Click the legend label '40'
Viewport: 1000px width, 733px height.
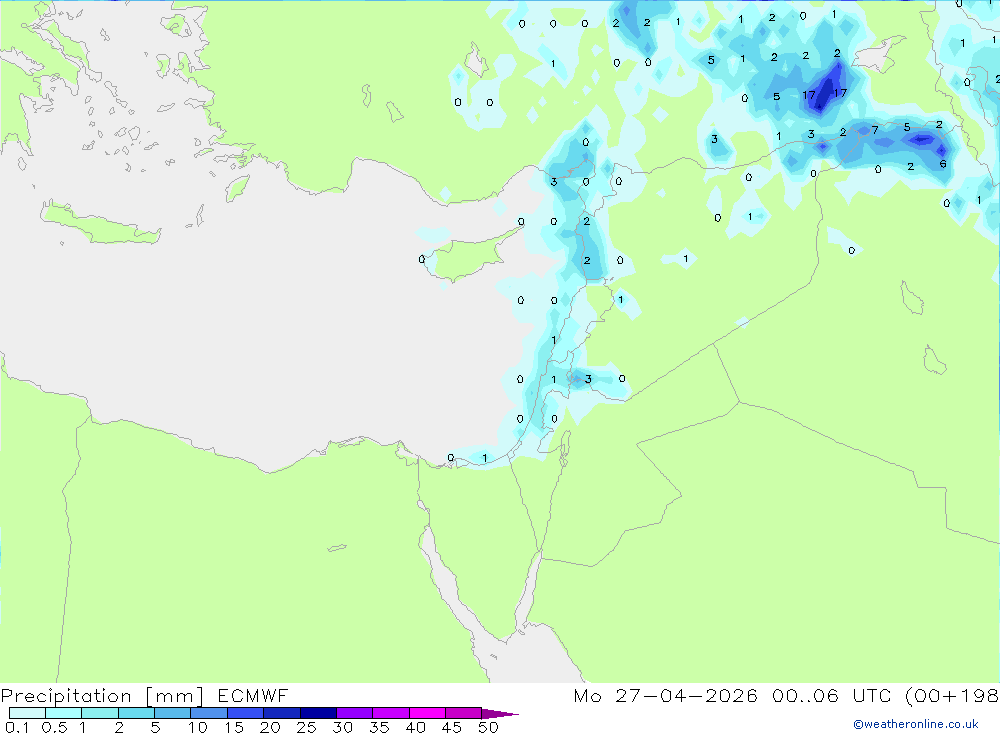(x=416, y=727)
